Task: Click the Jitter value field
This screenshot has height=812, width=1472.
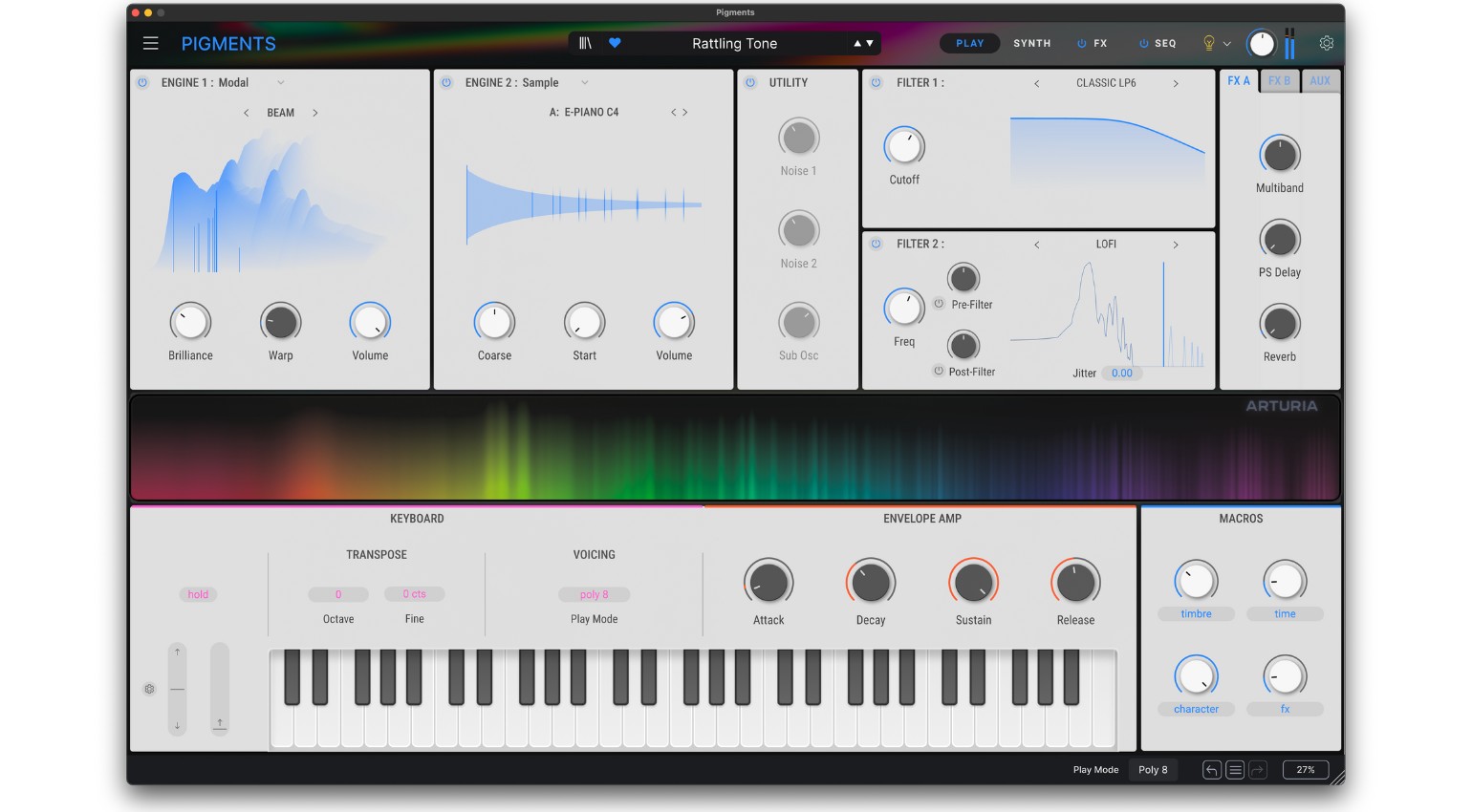Action: coord(1121,374)
